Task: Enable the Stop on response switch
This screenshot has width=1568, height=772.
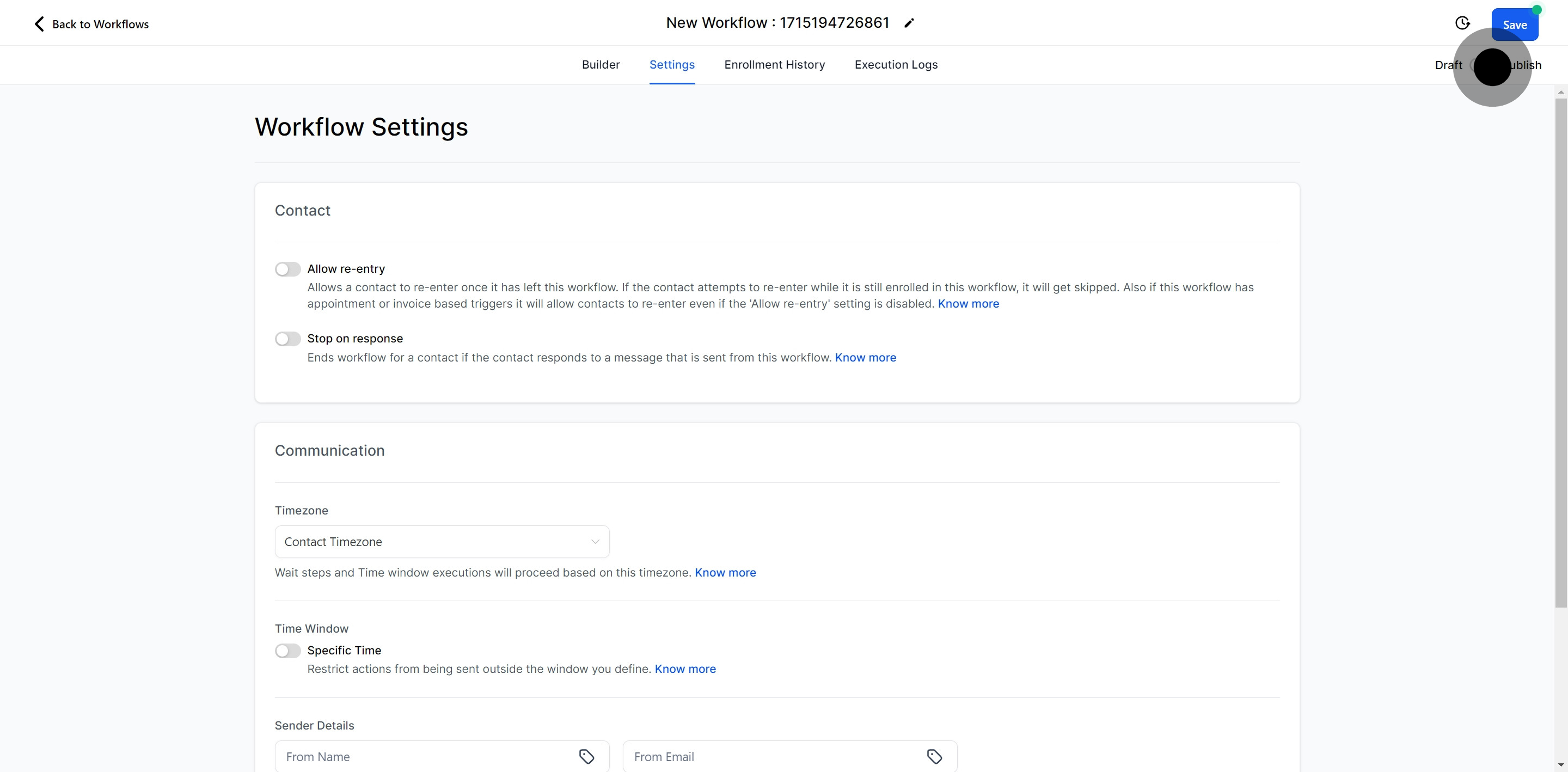Action: pyautogui.click(x=287, y=339)
